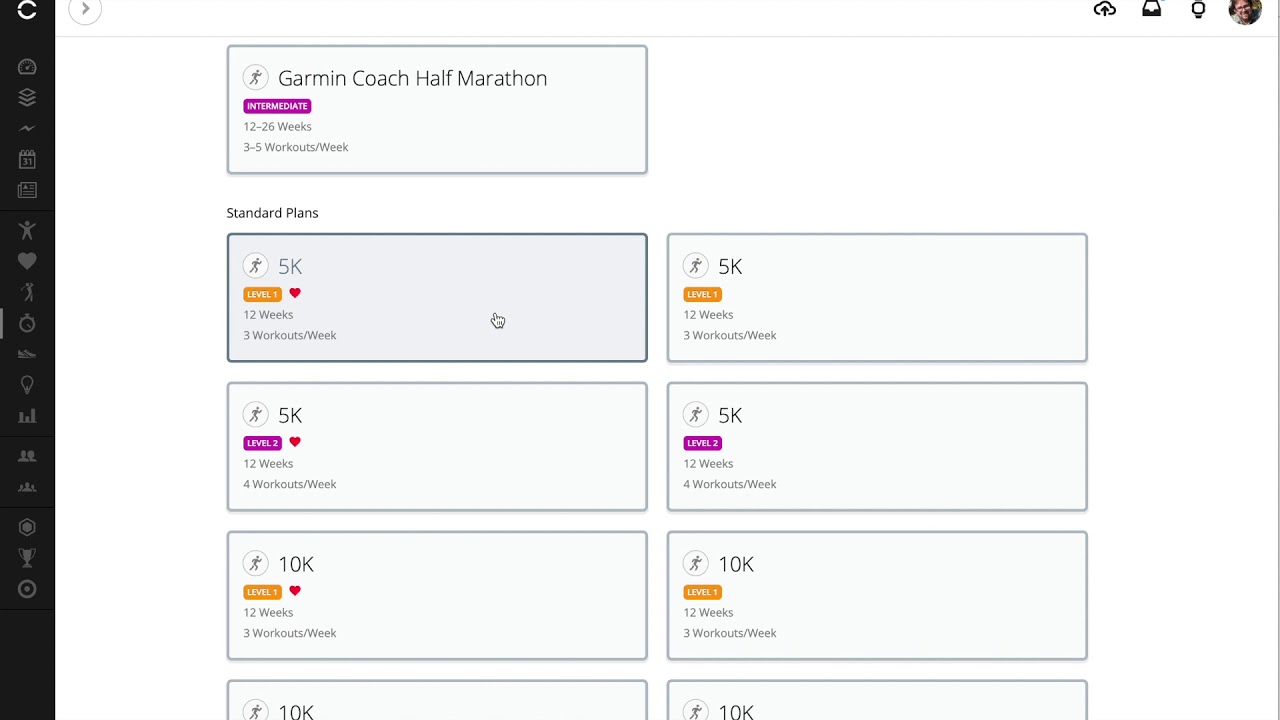Viewport: 1280px width, 720px height.
Task: Select 5K Level 1 plan card without heart icon
Action: [x=877, y=298]
